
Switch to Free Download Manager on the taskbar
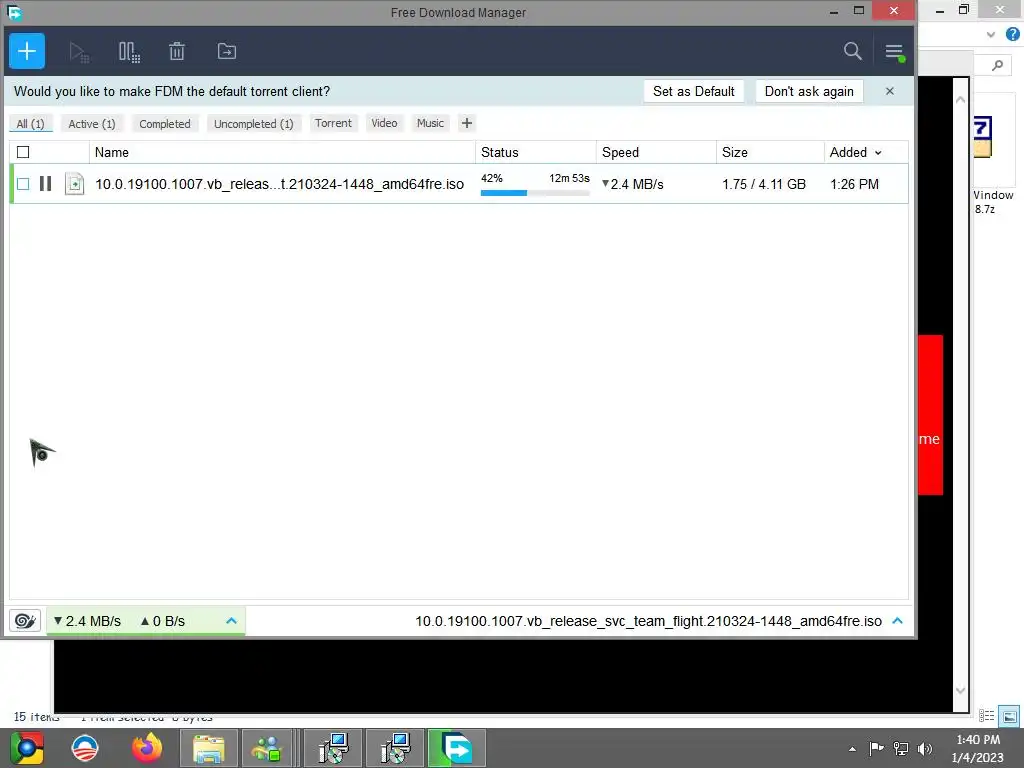click(x=456, y=748)
